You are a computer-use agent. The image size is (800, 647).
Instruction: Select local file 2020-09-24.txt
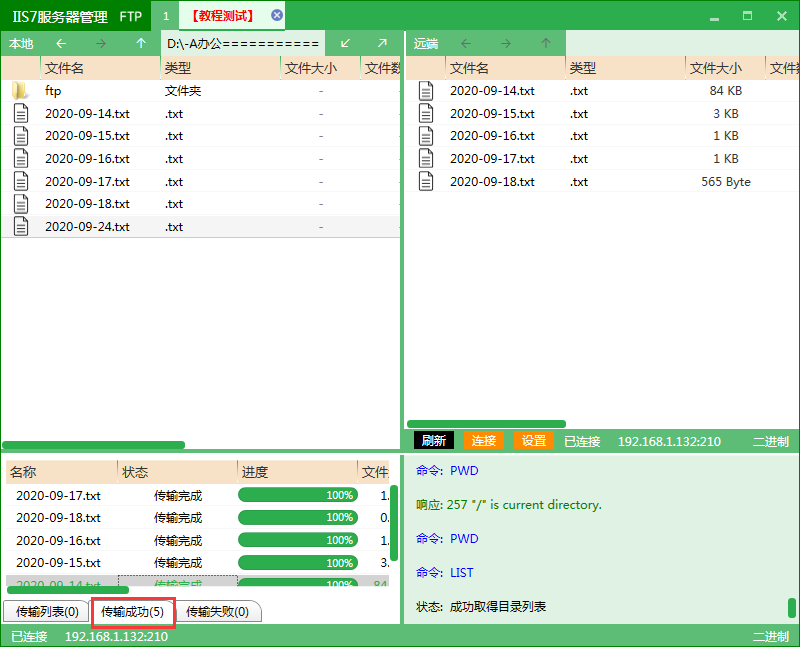87,227
